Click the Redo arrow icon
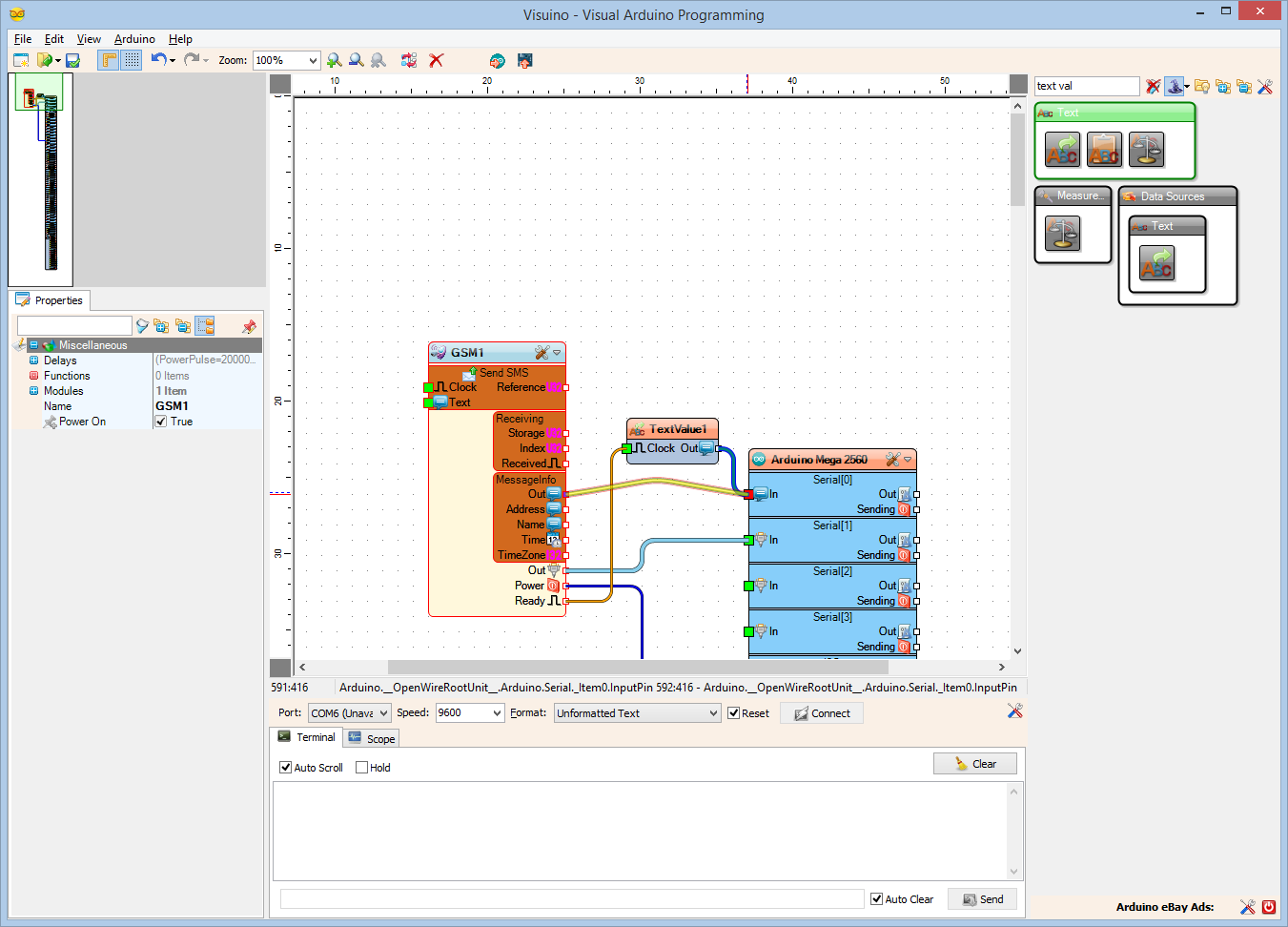Image resolution: width=1288 pixels, height=927 pixels. coord(192,59)
